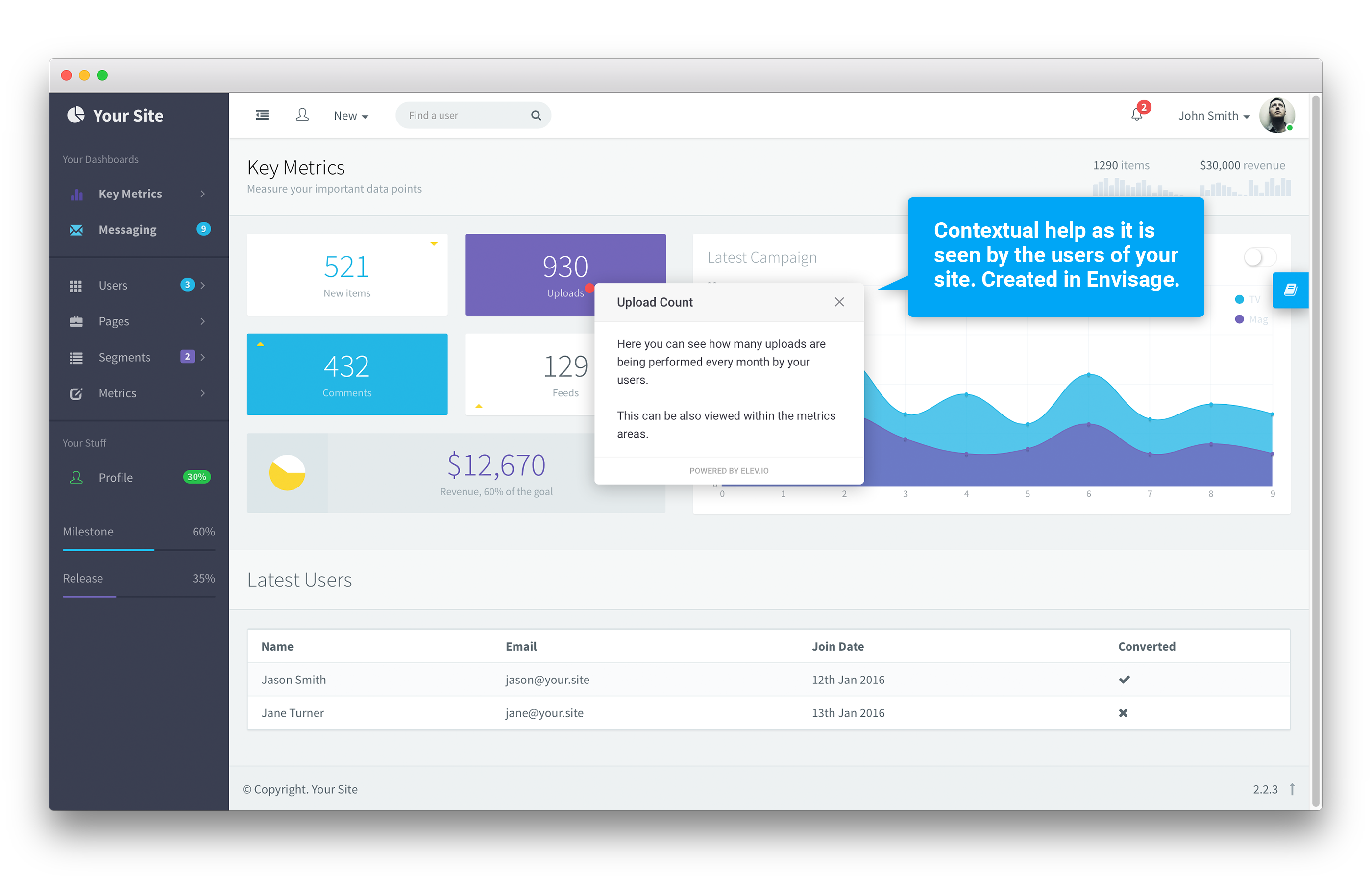The image size is (1372, 876).
Task: Click the blue help book tab icon
Action: [1290, 290]
